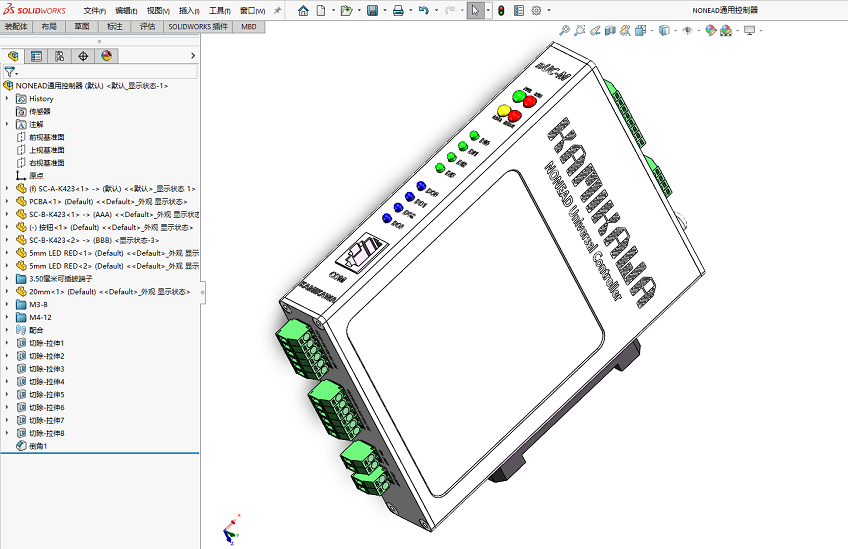The height and width of the screenshot is (549, 848).
Task: Open the 文件(F) menu
Action: [x=95, y=11]
